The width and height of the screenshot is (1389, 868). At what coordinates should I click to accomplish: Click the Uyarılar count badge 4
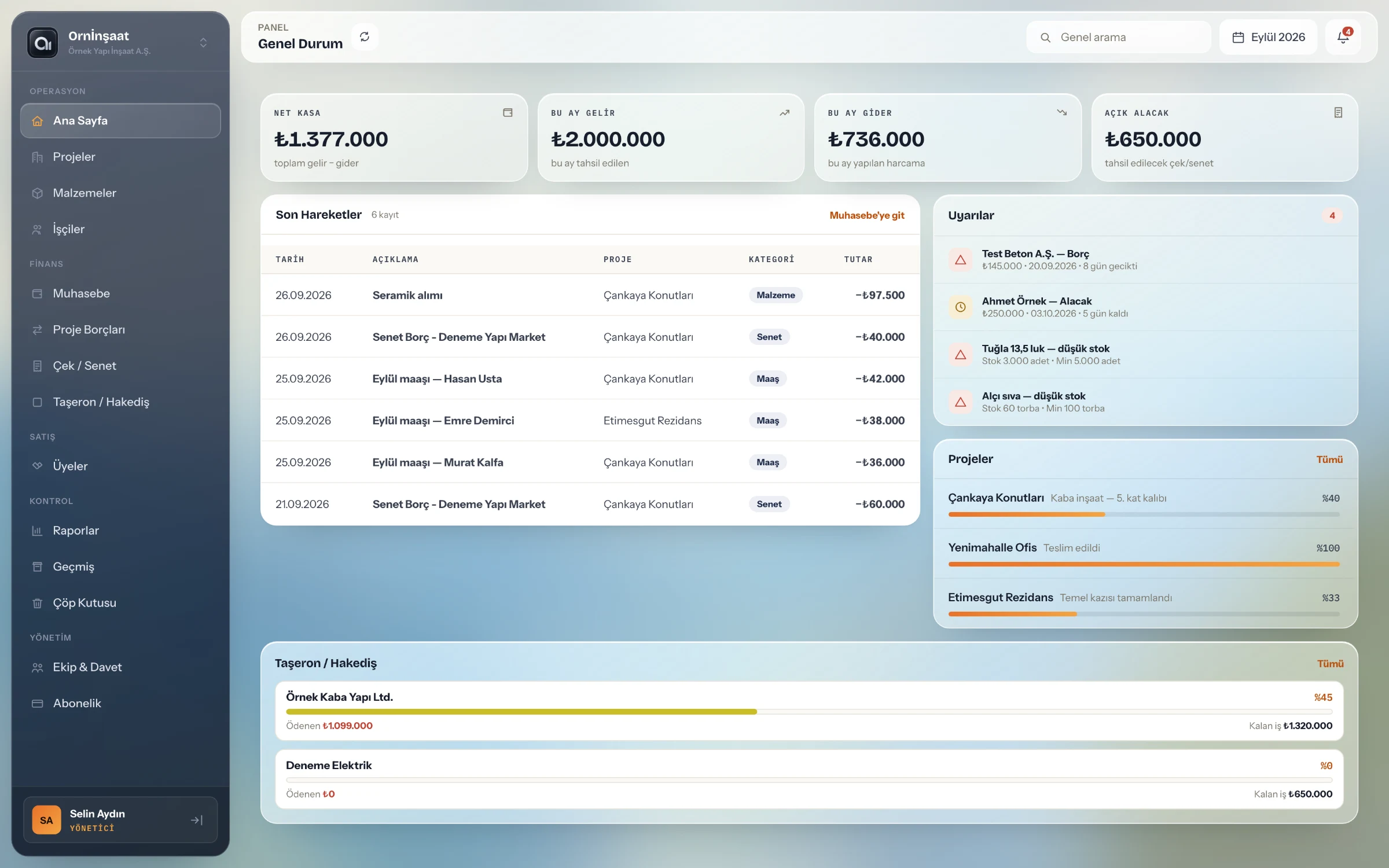click(1332, 215)
